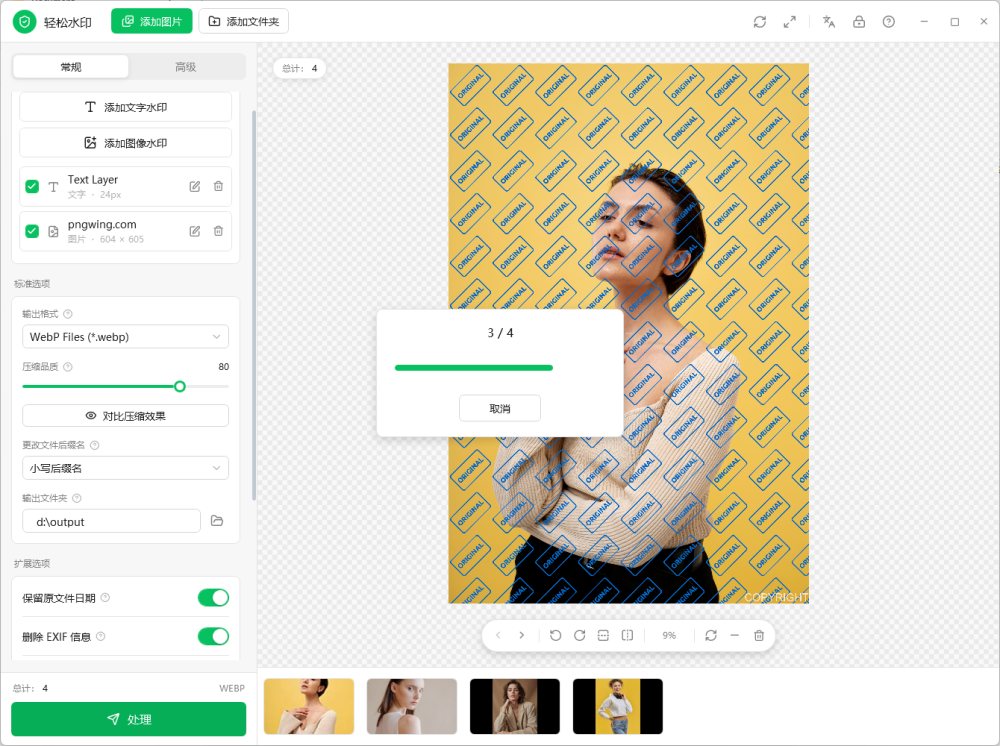Edit the Text Layer watermark

tap(195, 186)
